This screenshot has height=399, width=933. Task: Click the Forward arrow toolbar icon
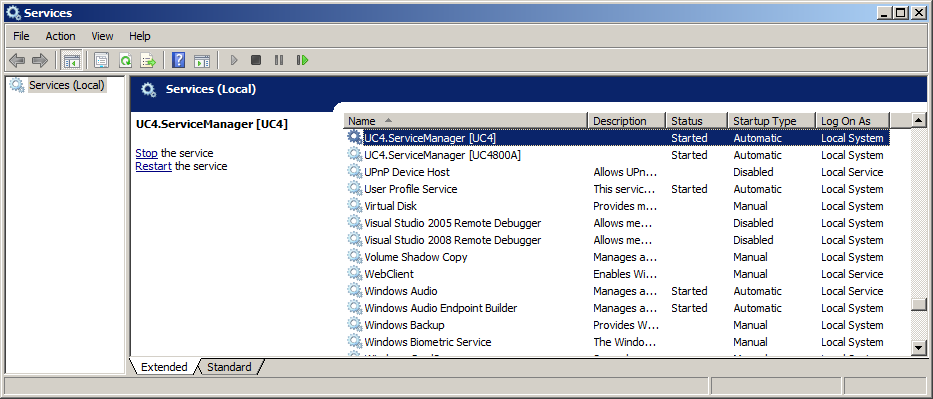click(x=40, y=60)
